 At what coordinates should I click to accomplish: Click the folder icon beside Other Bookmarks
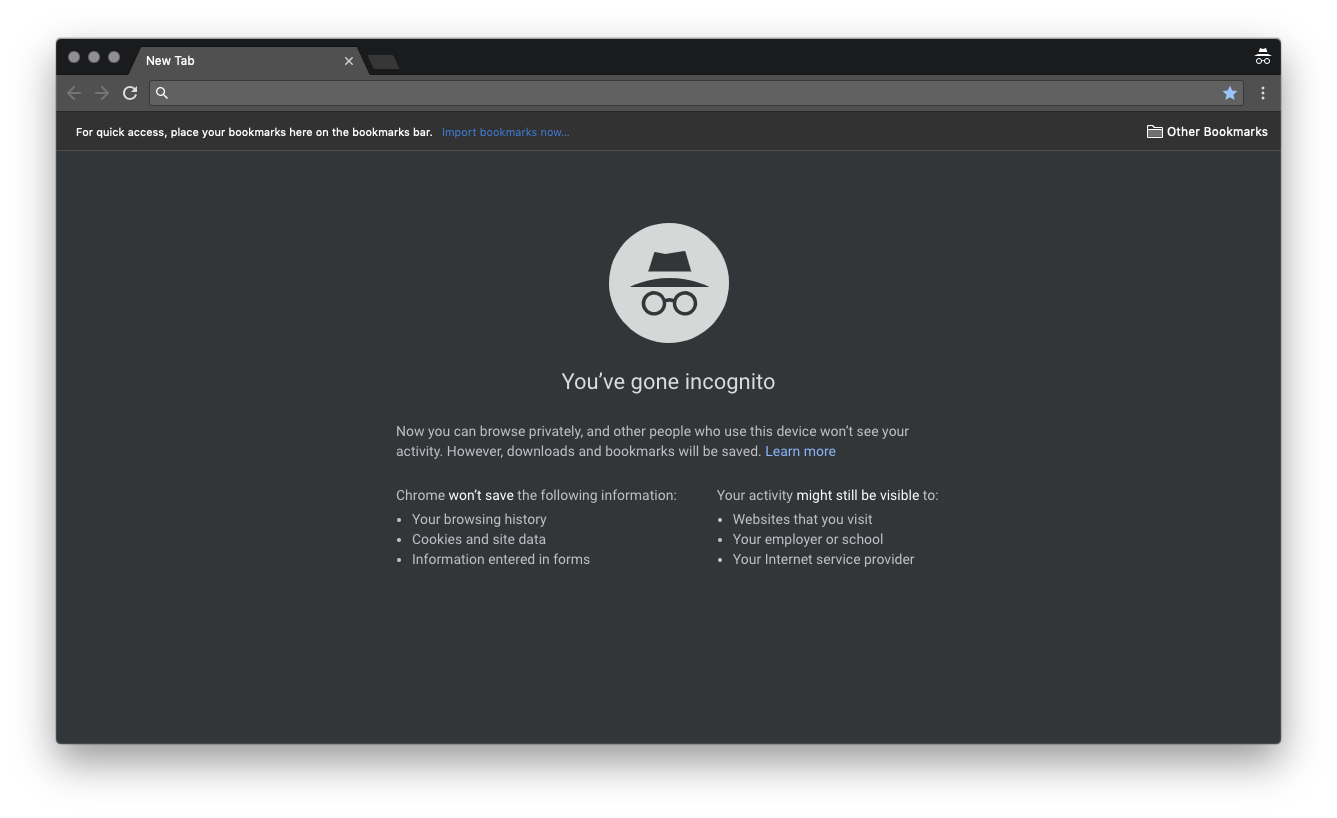[1154, 131]
